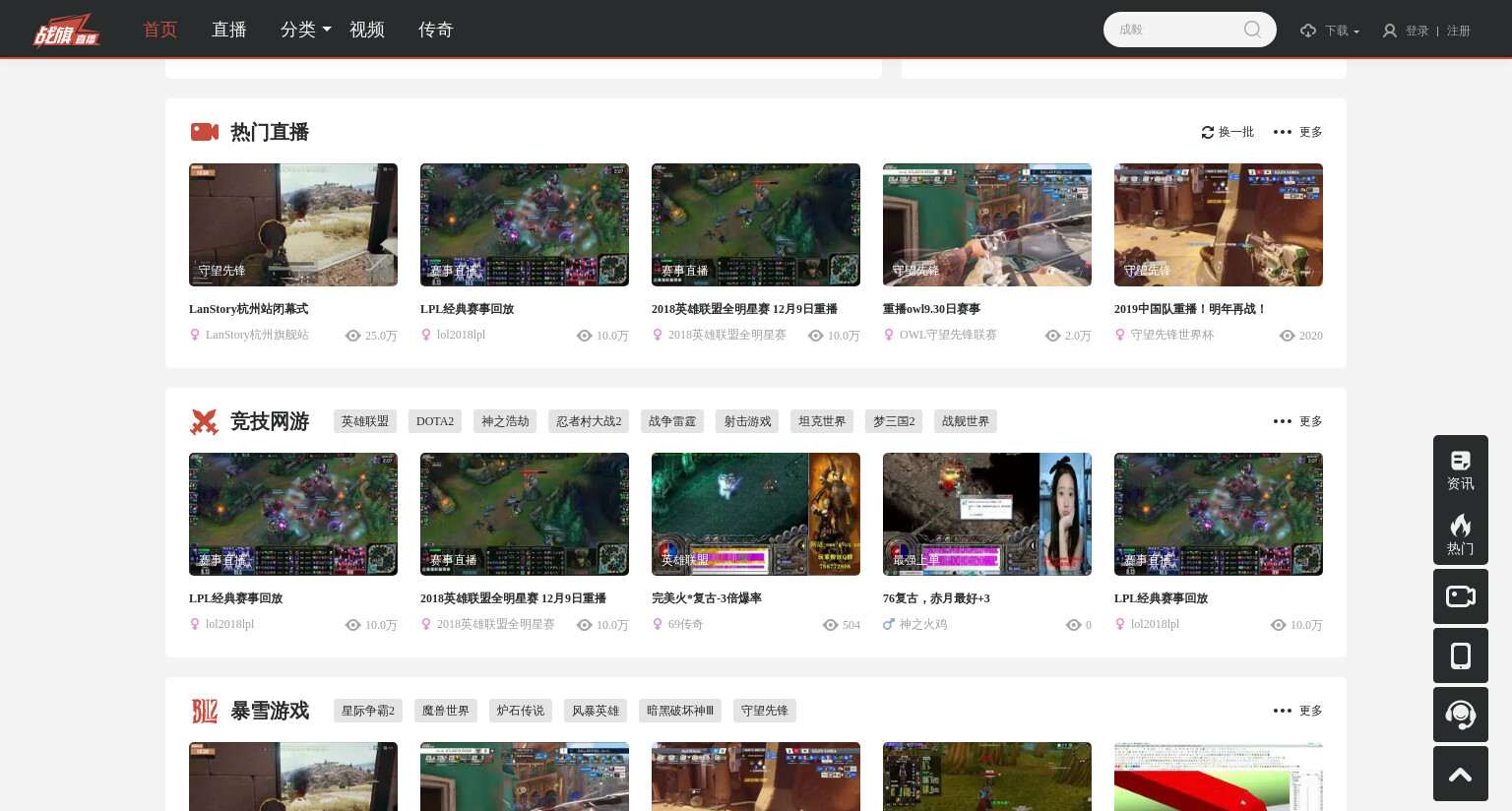The width and height of the screenshot is (1512, 811).
Task: Click the OWL守望先锋联赛 streamer name
Action: coord(948,335)
